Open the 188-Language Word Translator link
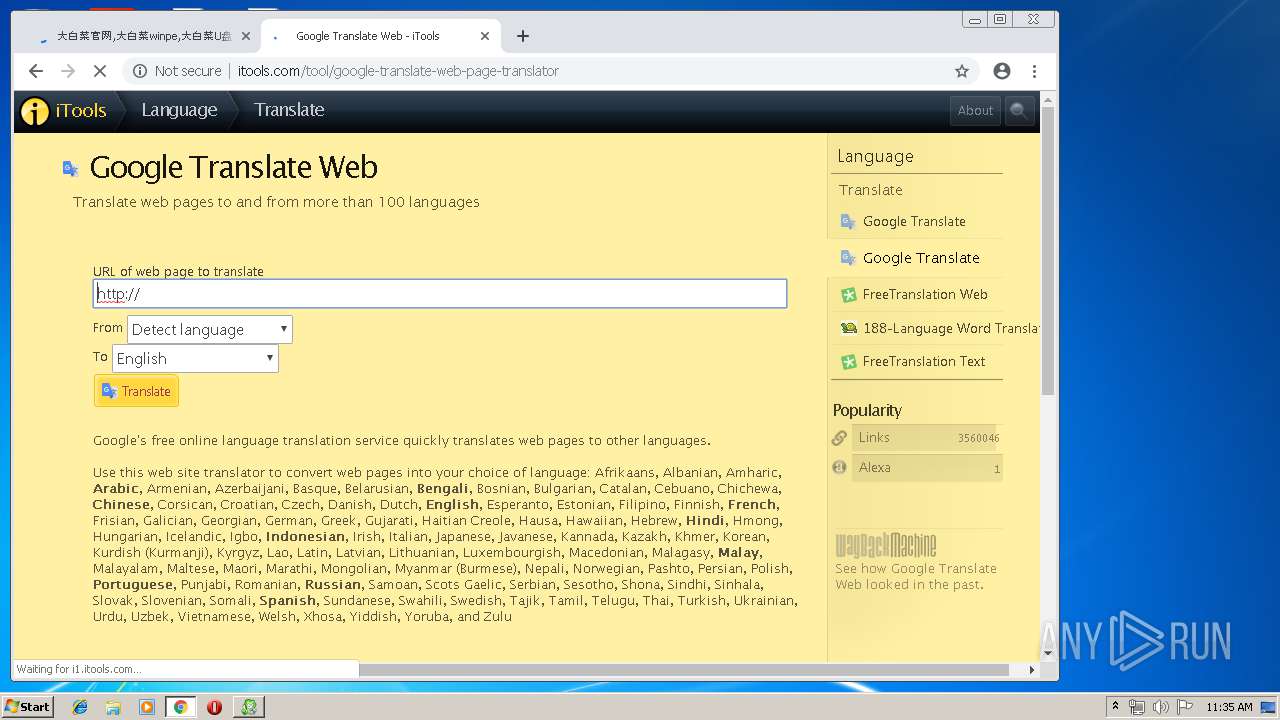This screenshot has height=720, width=1280. (950, 328)
